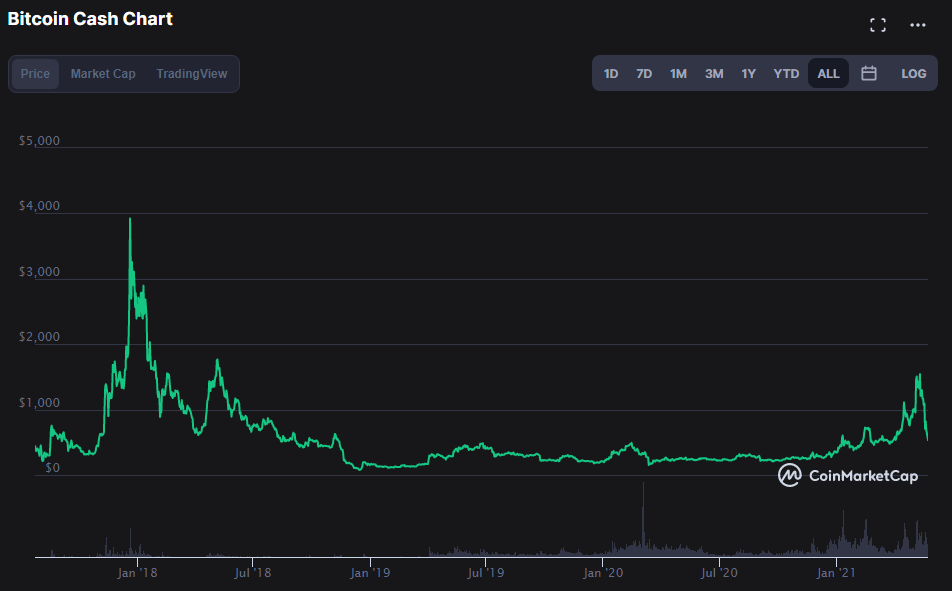Click the $5,000 y-axis label
This screenshot has width=952, height=591.
click(x=39, y=141)
